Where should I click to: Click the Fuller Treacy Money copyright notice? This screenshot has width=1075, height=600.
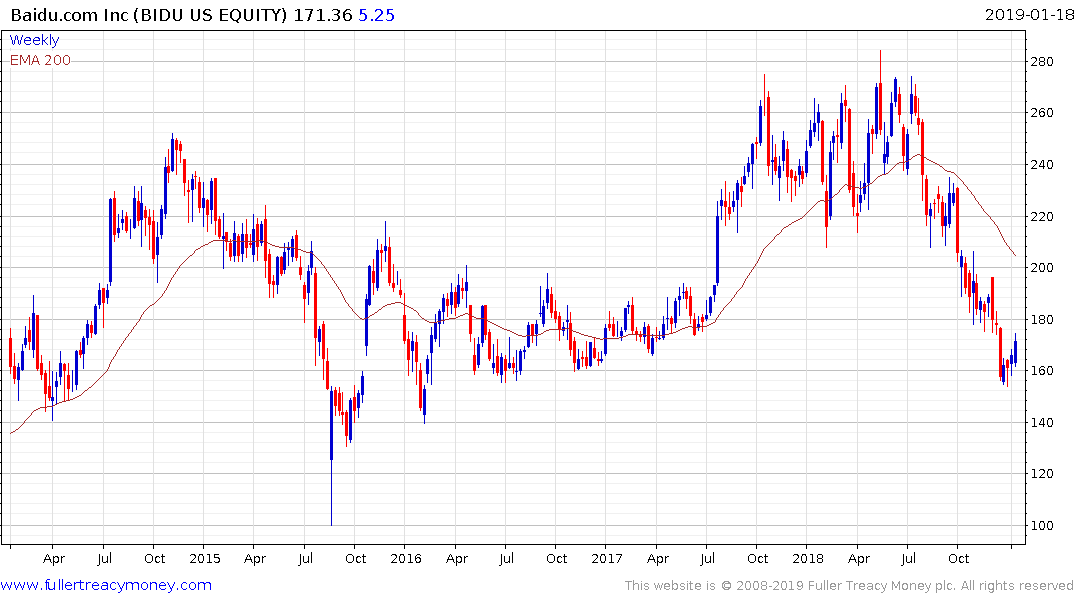849,585
